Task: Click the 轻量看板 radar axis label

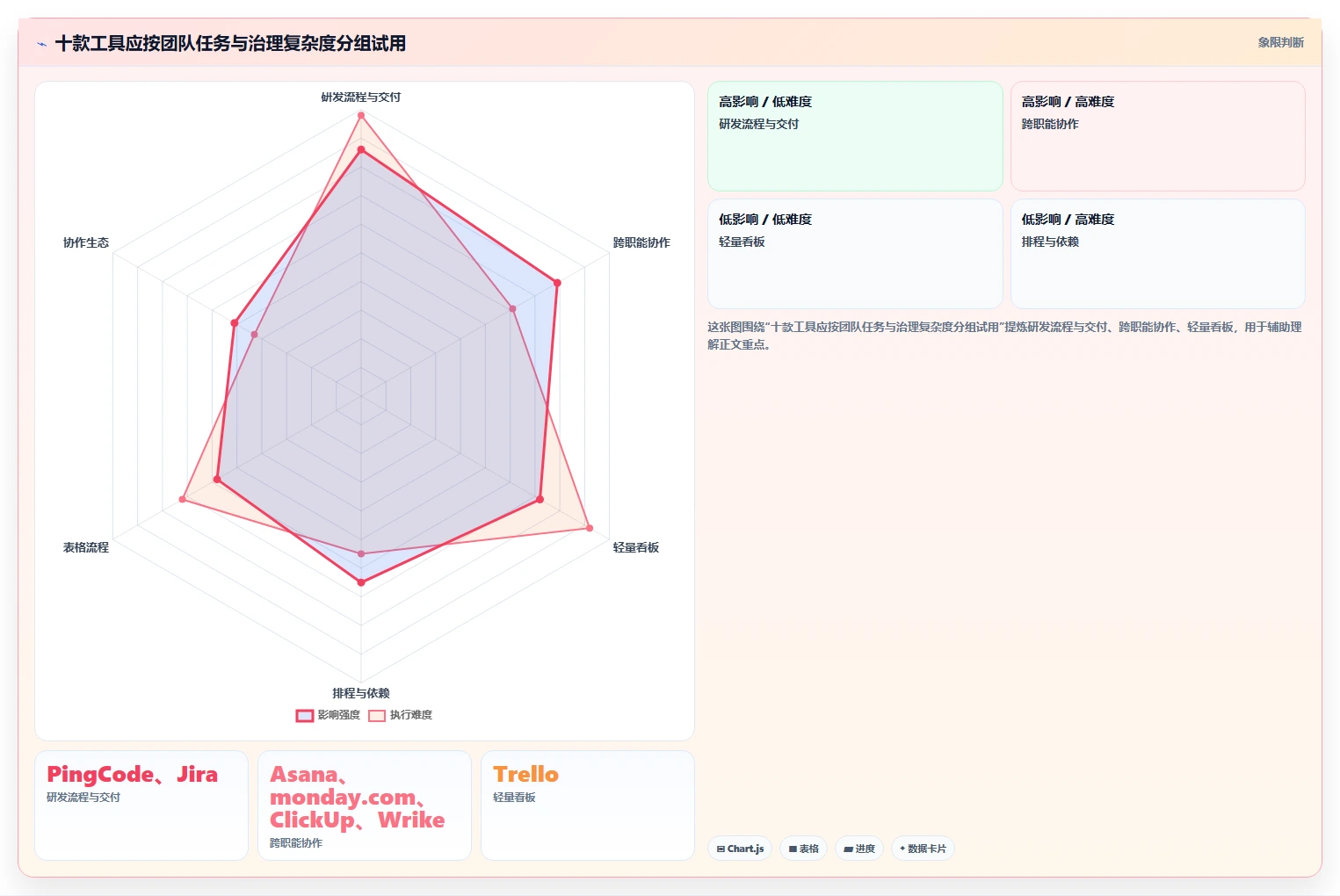Action: pyautogui.click(x=636, y=547)
